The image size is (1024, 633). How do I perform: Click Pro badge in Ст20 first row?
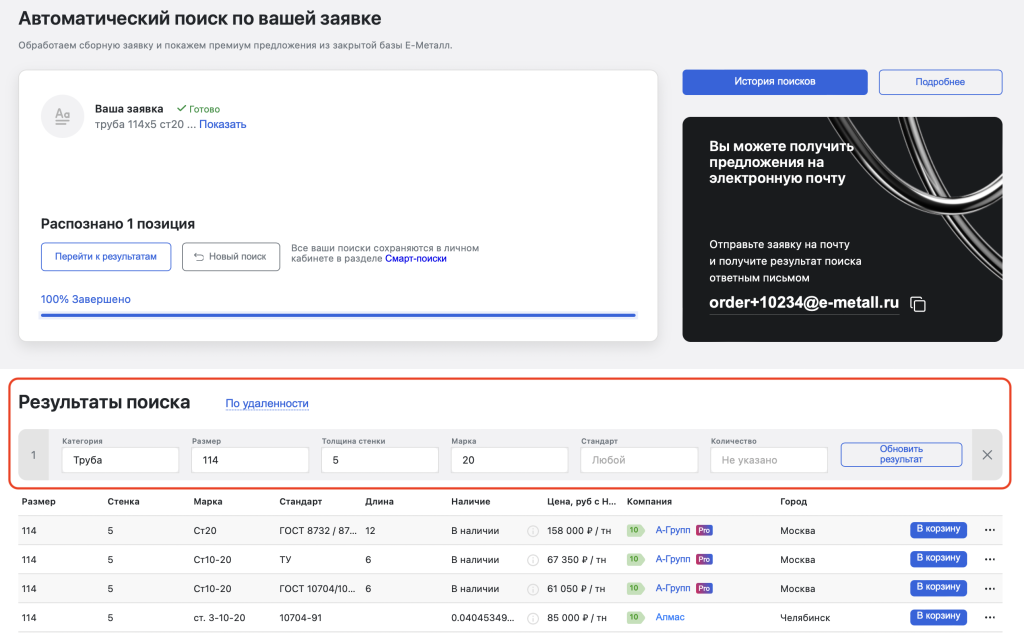pos(704,531)
